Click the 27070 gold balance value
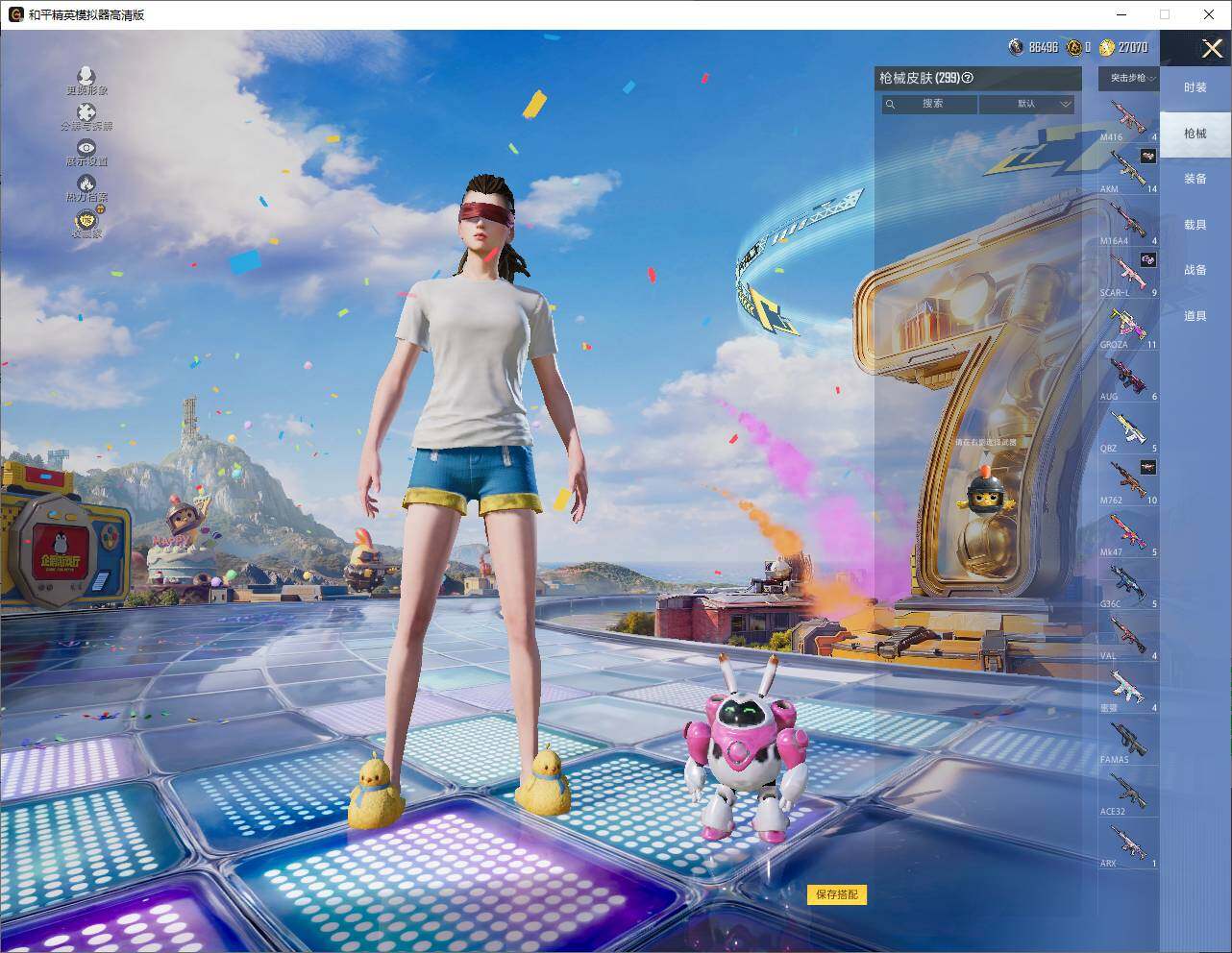 click(1133, 47)
